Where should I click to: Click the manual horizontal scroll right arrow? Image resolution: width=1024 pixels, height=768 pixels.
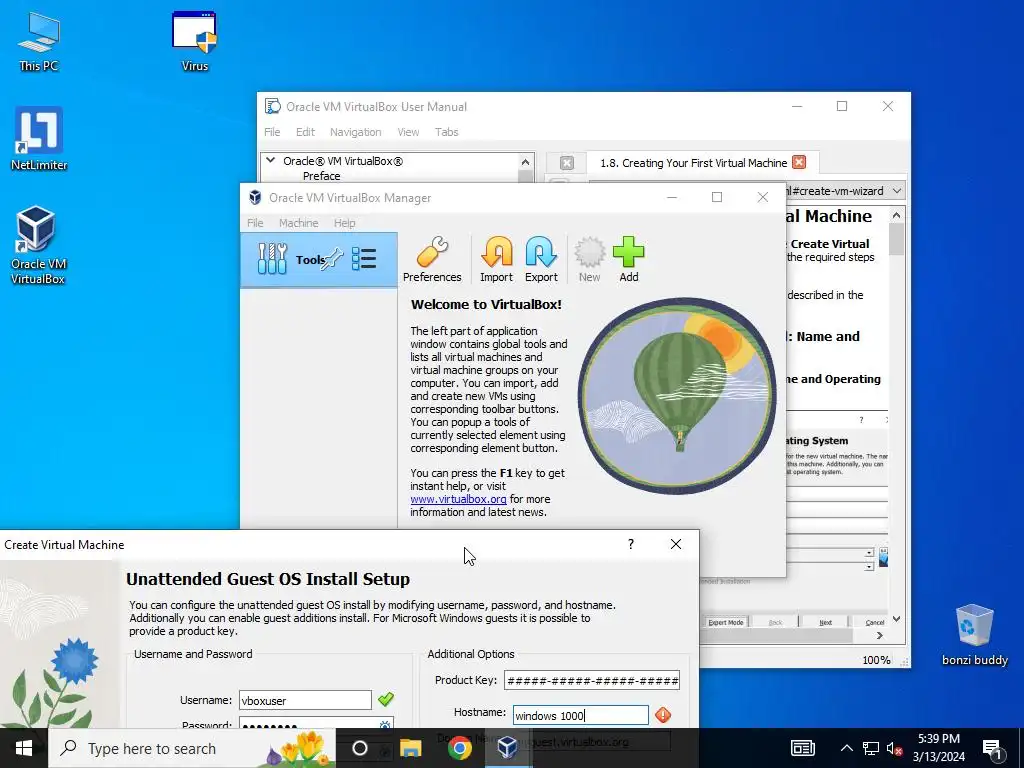click(880, 635)
